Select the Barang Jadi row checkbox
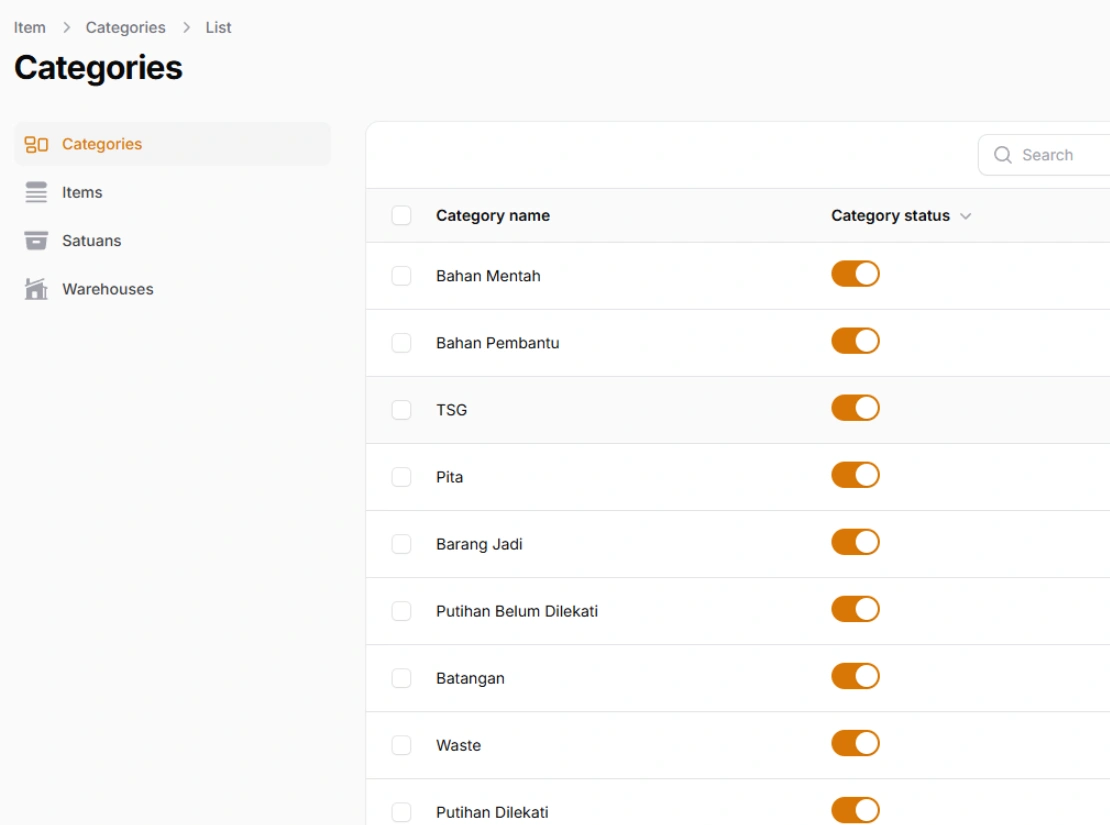Viewport: 1110px width, 825px height. click(x=401, y=544)
